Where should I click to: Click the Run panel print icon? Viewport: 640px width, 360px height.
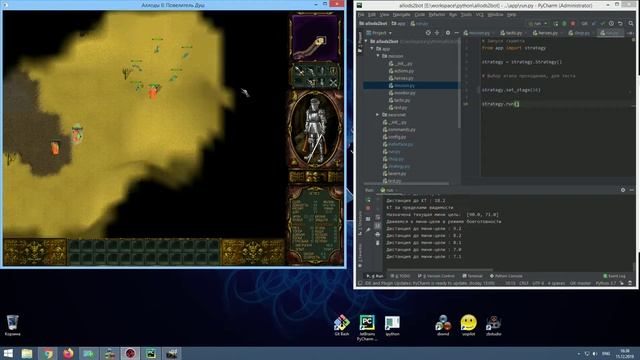coord(377,234)
